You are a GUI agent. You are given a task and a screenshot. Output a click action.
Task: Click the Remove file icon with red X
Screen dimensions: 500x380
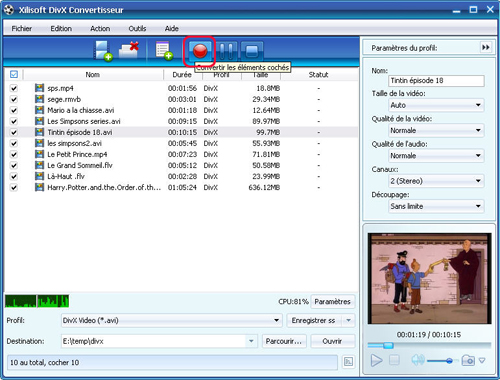click(x=129, y=50)
